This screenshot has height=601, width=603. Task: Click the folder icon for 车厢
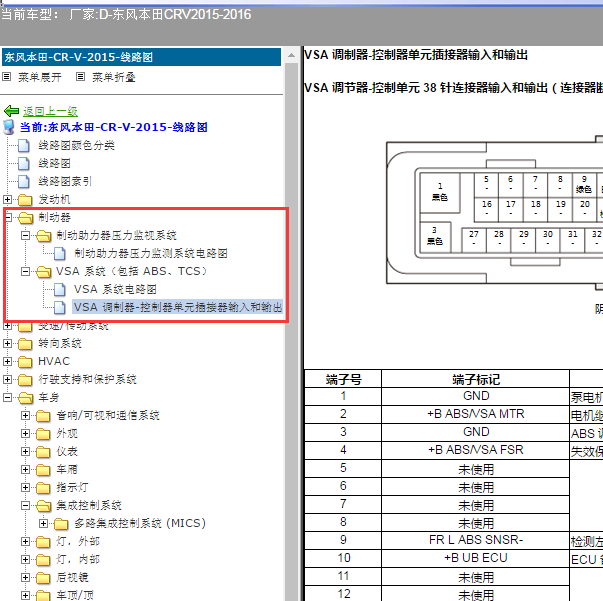[x=43, y=469]
